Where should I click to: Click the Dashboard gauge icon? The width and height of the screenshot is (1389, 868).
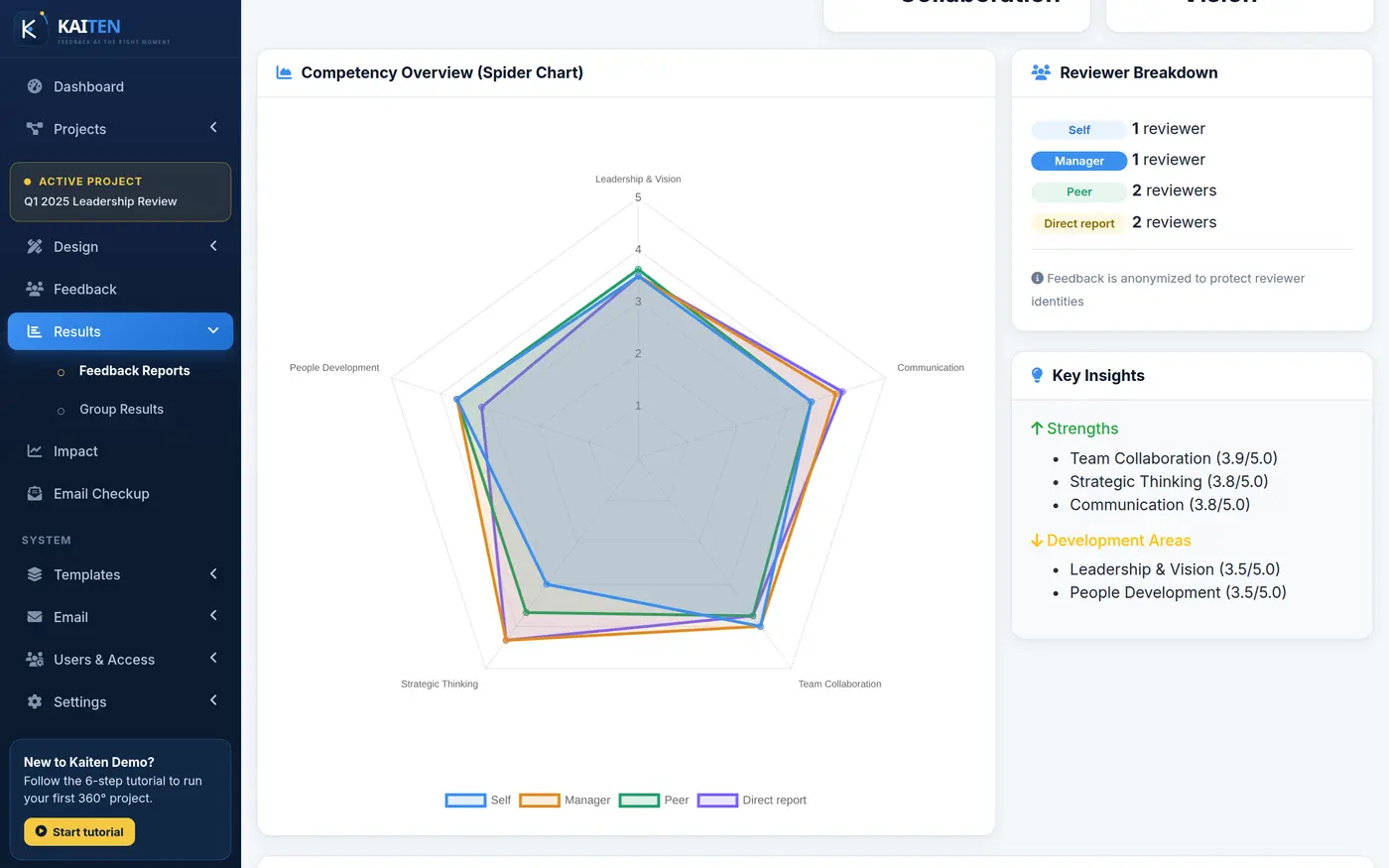(35, 86)
